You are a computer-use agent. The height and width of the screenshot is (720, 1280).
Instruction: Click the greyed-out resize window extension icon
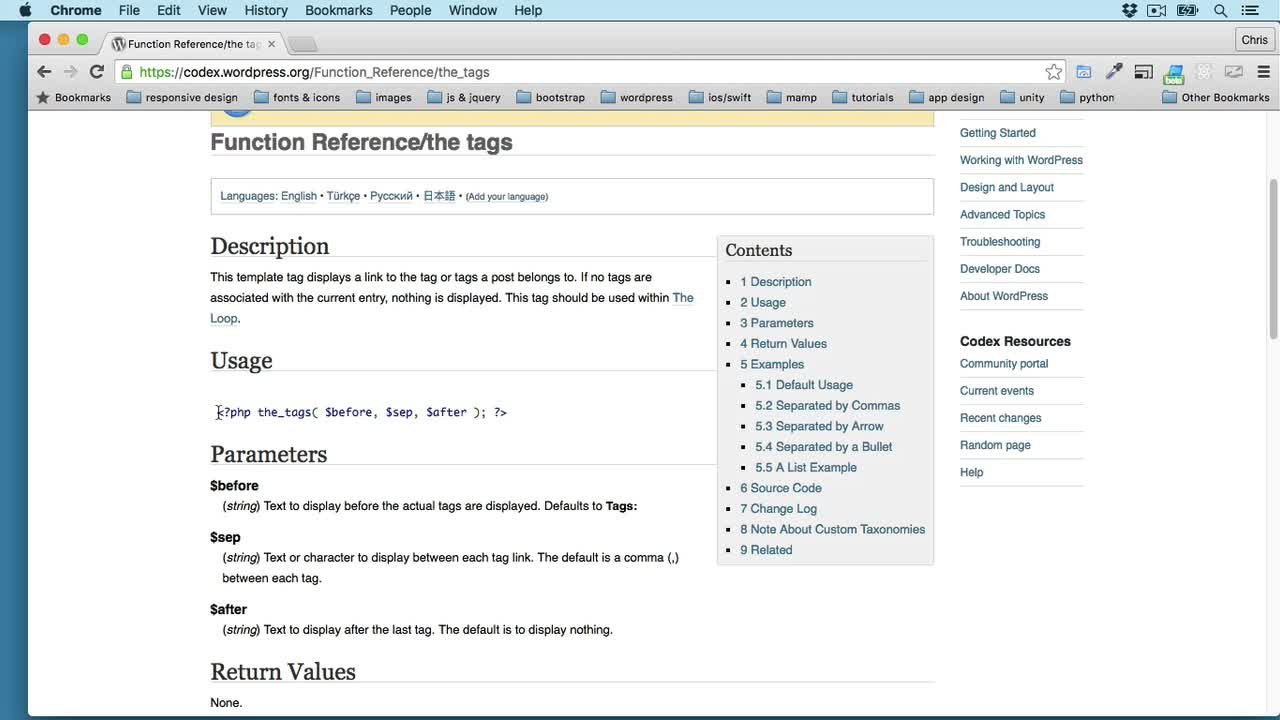[1234, 72]
